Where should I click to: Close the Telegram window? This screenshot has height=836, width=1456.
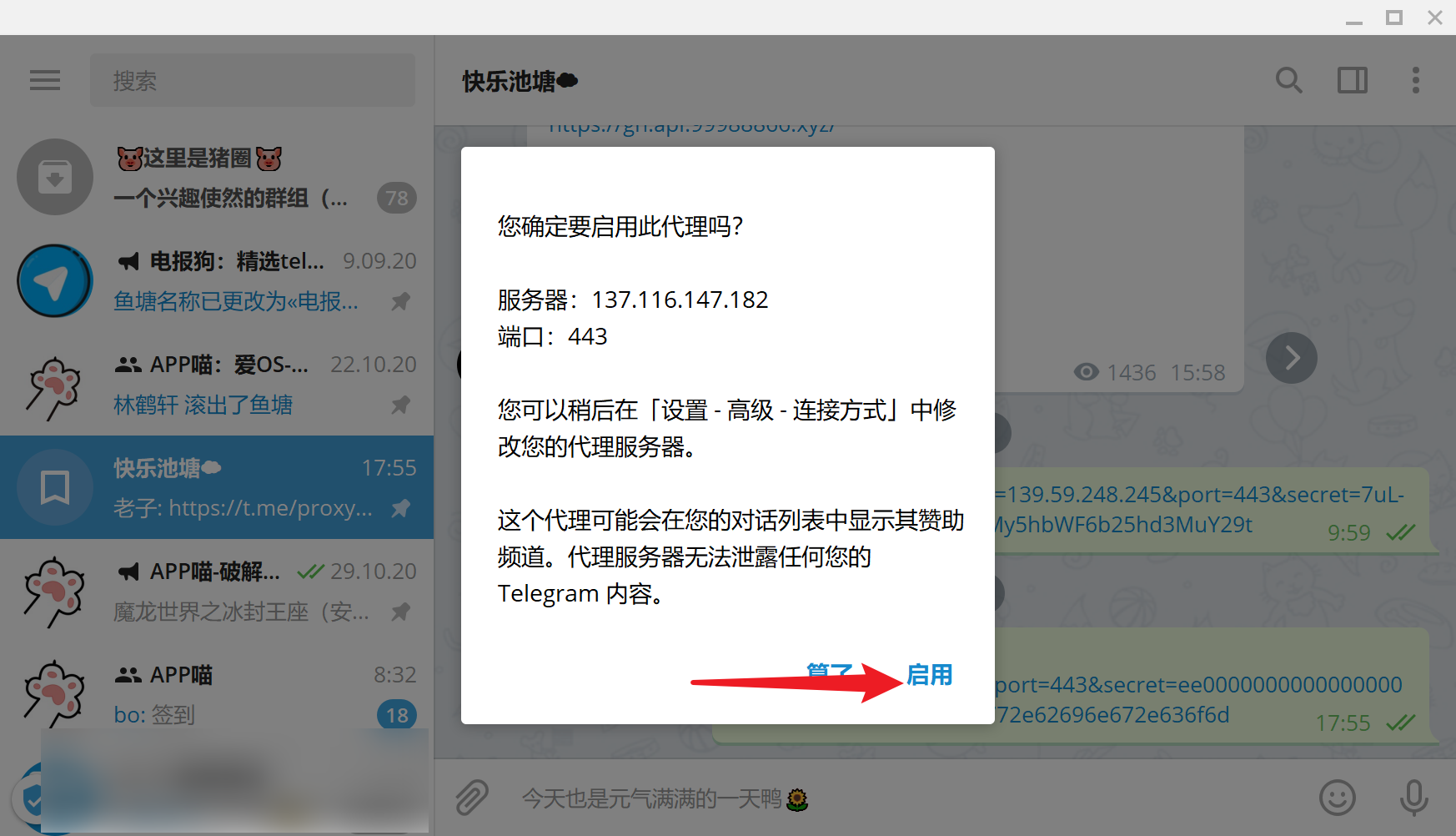pos(1435,18)
